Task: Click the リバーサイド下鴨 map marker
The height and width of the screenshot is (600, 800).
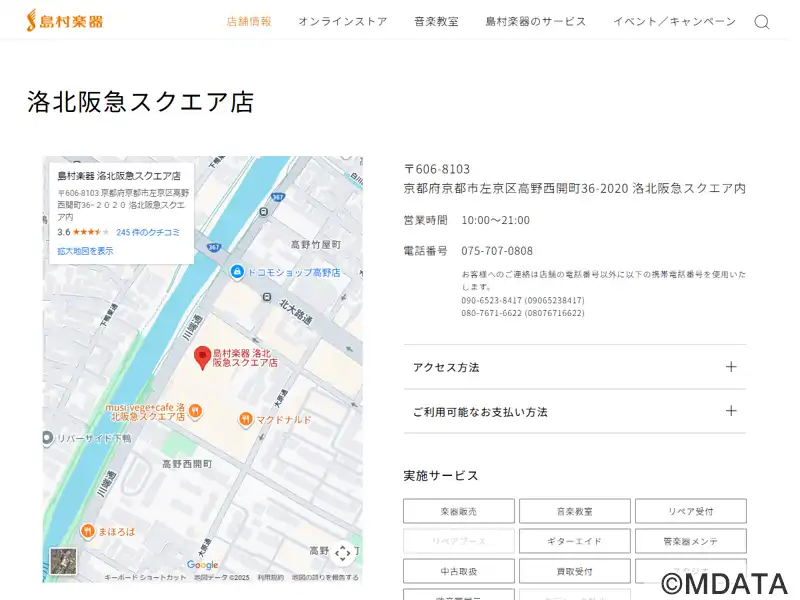Action: click(x=47, y=438)
